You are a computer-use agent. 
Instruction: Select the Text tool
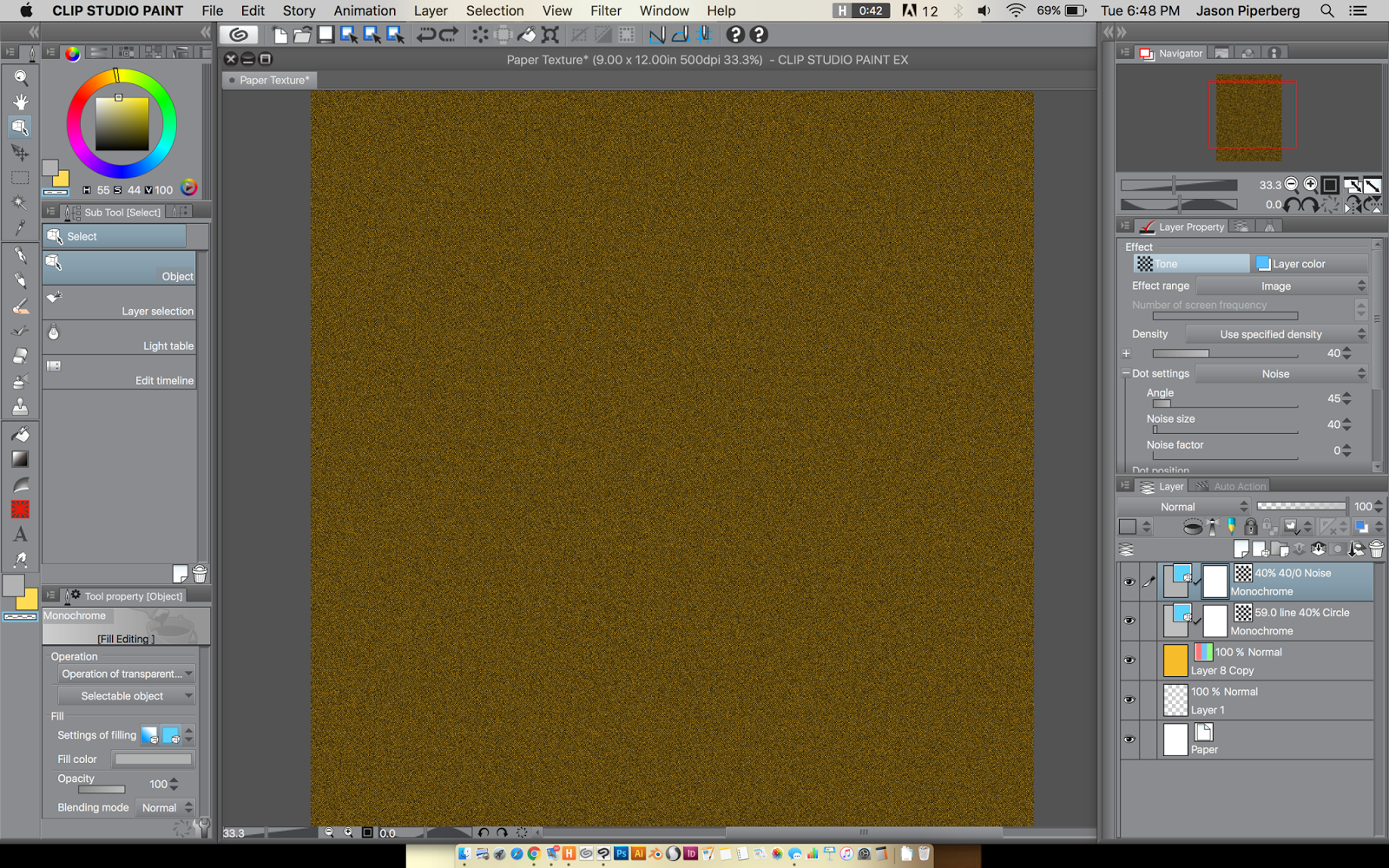coord(20,535)
